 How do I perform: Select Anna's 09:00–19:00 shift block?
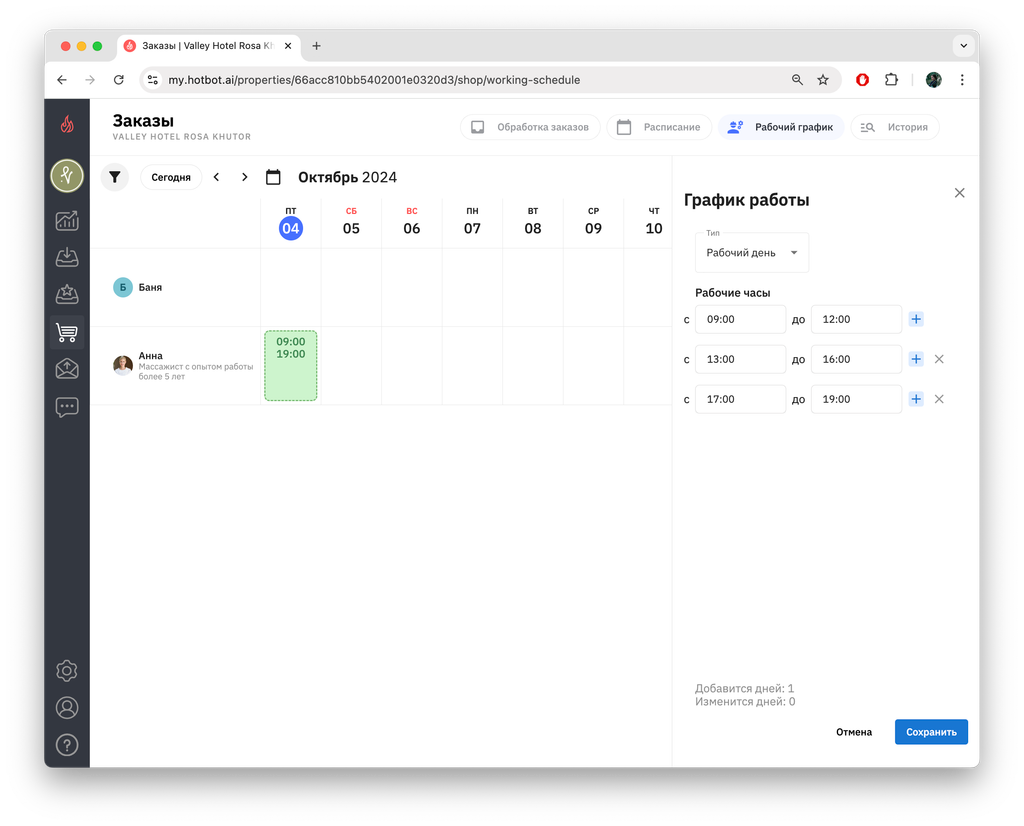(x=291, y=366)
